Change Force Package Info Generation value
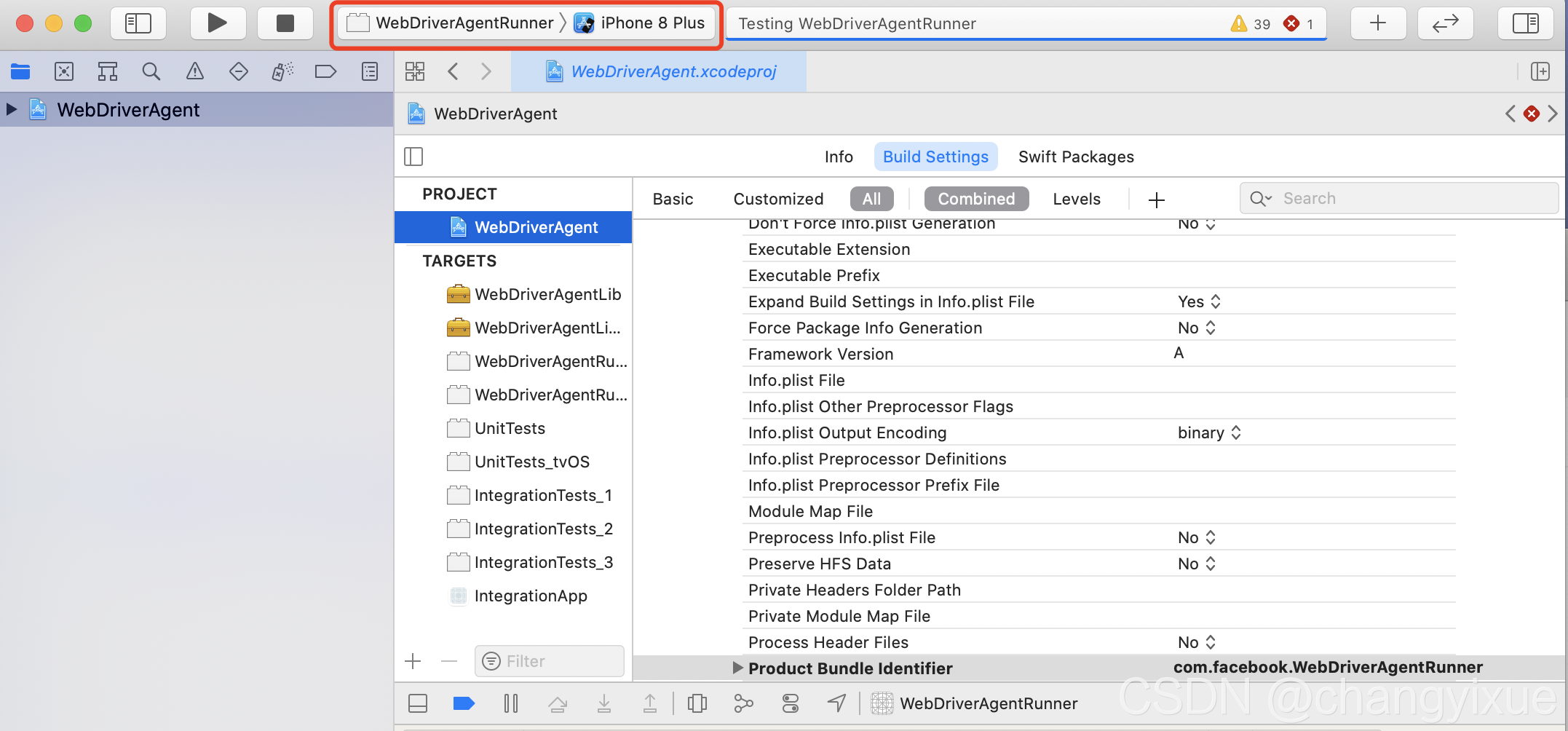This screenshot has height=731, width=1568. [1197, 328]
